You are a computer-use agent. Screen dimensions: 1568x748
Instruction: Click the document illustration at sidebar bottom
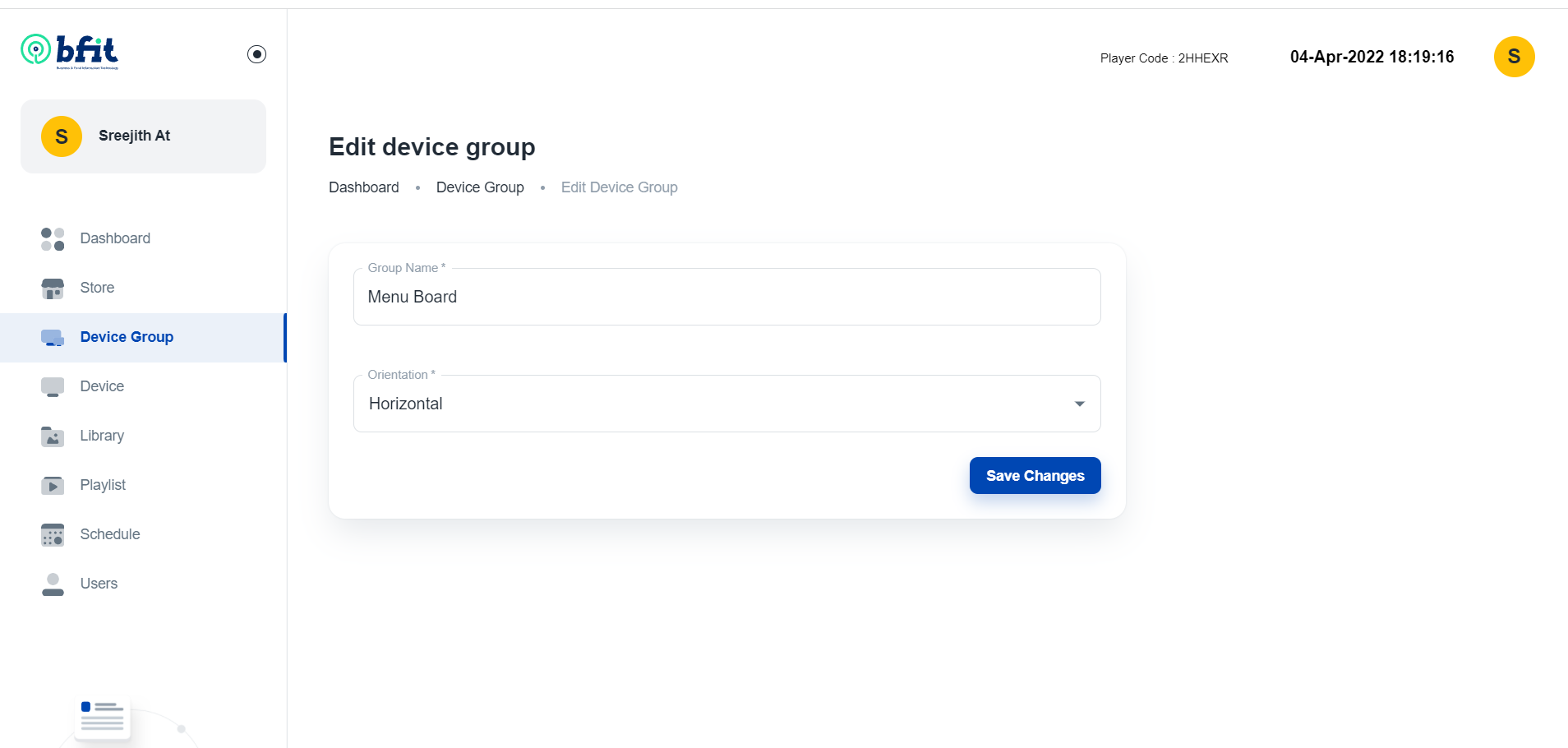click(x=103, y=718)
